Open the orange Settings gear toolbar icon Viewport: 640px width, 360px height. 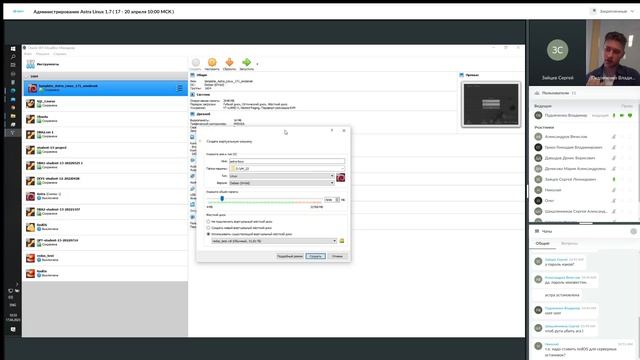point(212,62)
